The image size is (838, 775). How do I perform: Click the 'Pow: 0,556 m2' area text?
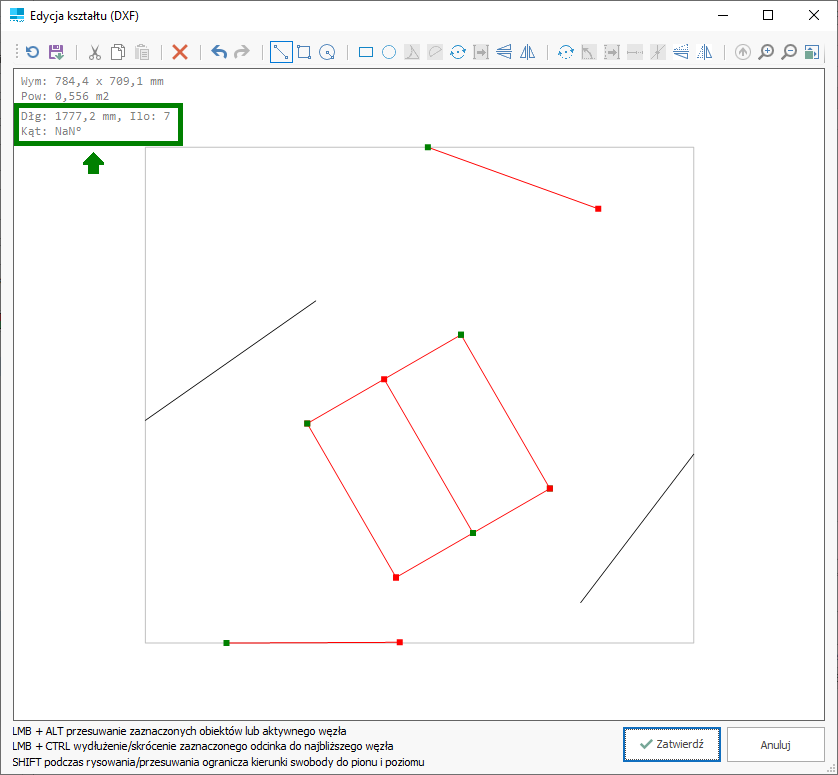tap(65, 96)
